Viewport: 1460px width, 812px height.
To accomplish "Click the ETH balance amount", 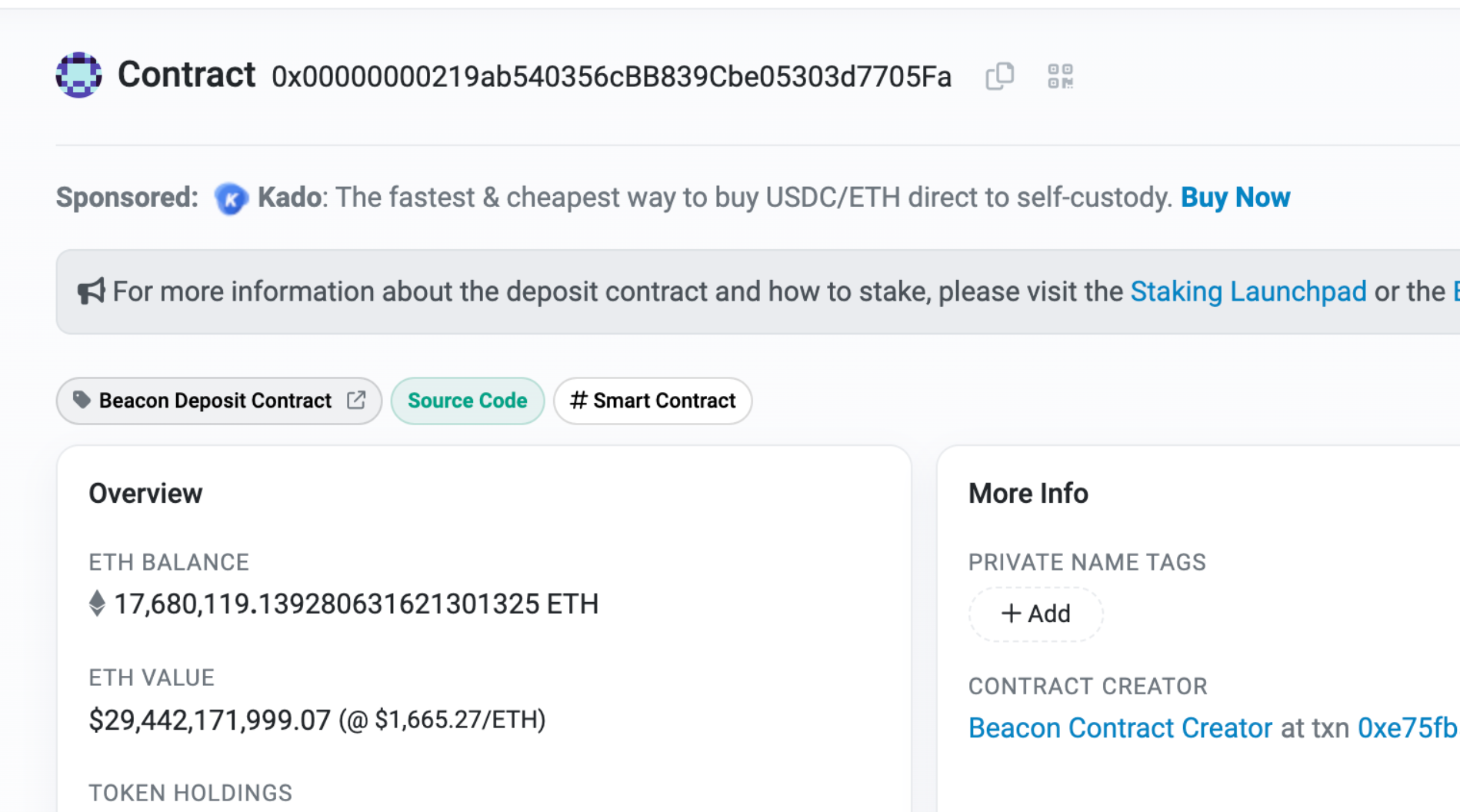I will [x=356, y=604].
